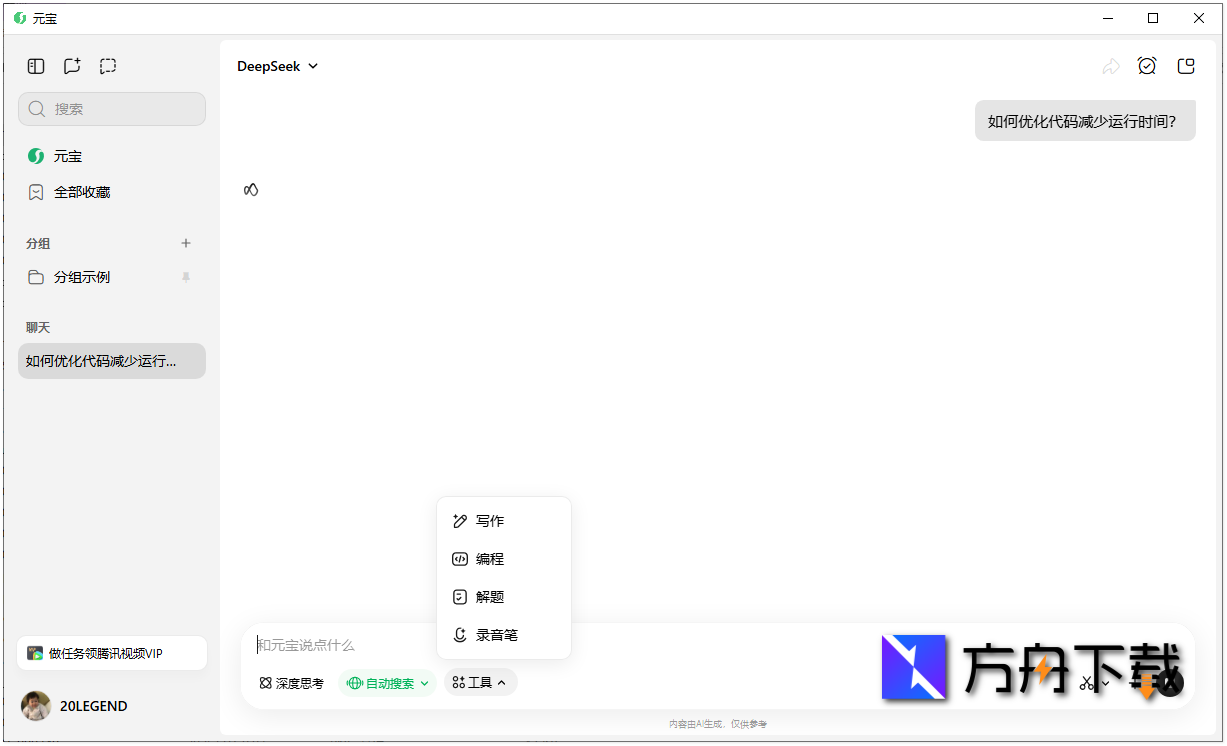Select 录音笔 from the tools menu
The width and height of the screenshot is (1227, 746).
(493, 634)
